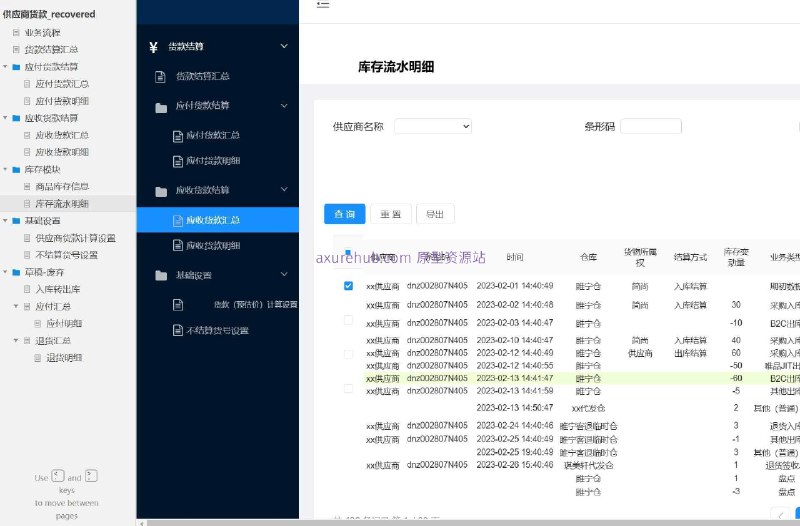Click the blue 查询 button
Viewport: 800px width, 526px height.
[344, 214]
